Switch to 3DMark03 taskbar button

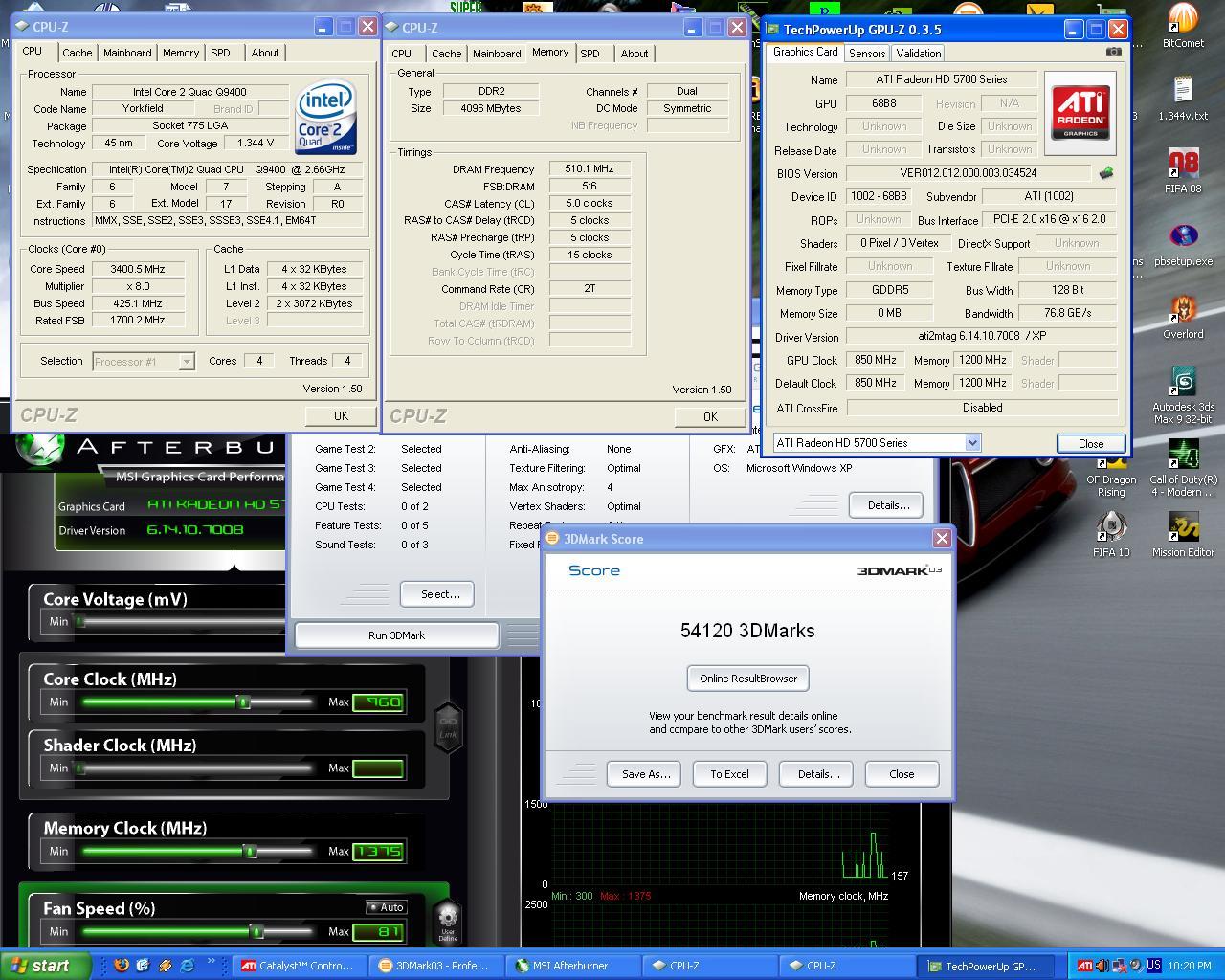click(434, 966)
